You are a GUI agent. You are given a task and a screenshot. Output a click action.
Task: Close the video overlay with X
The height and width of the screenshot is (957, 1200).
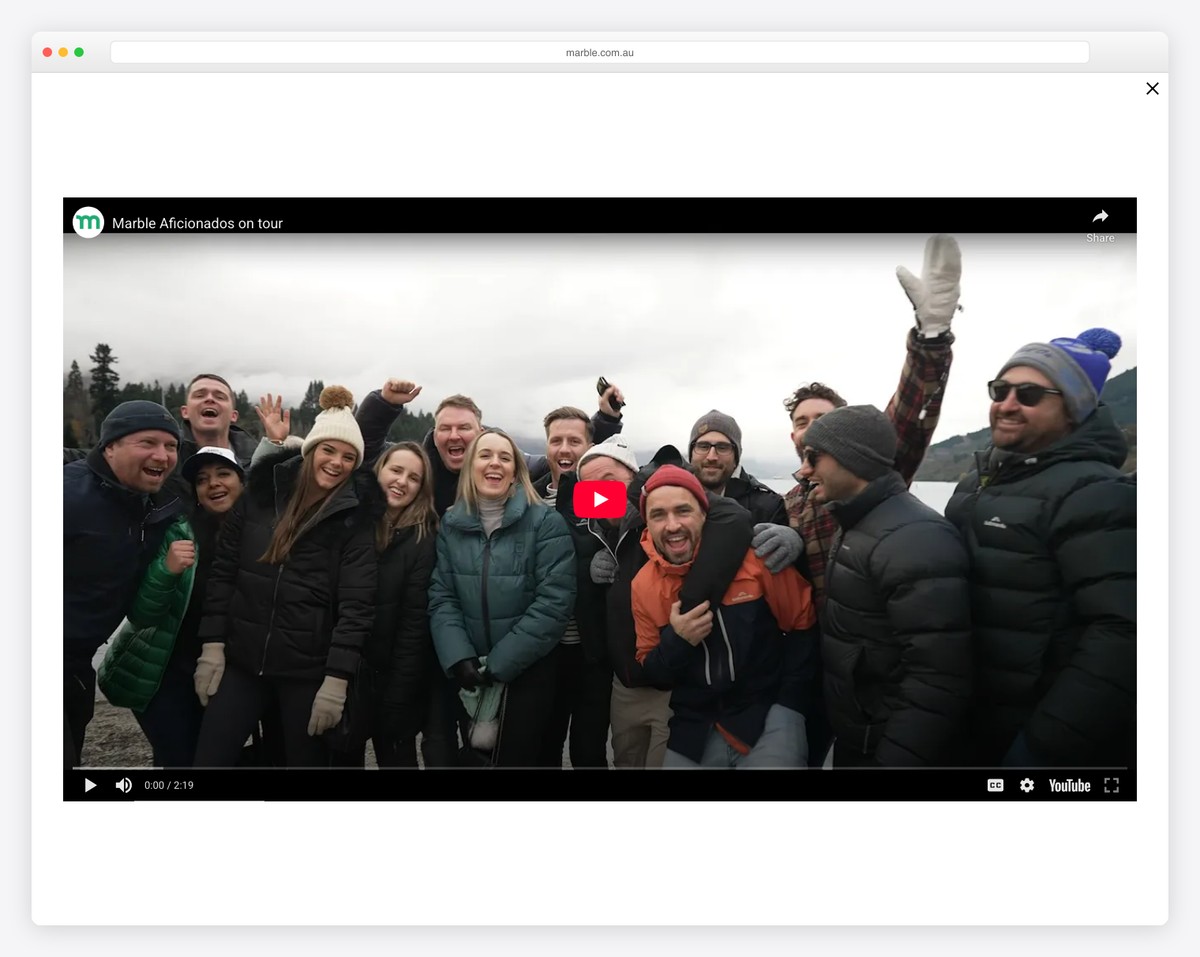1152,89
